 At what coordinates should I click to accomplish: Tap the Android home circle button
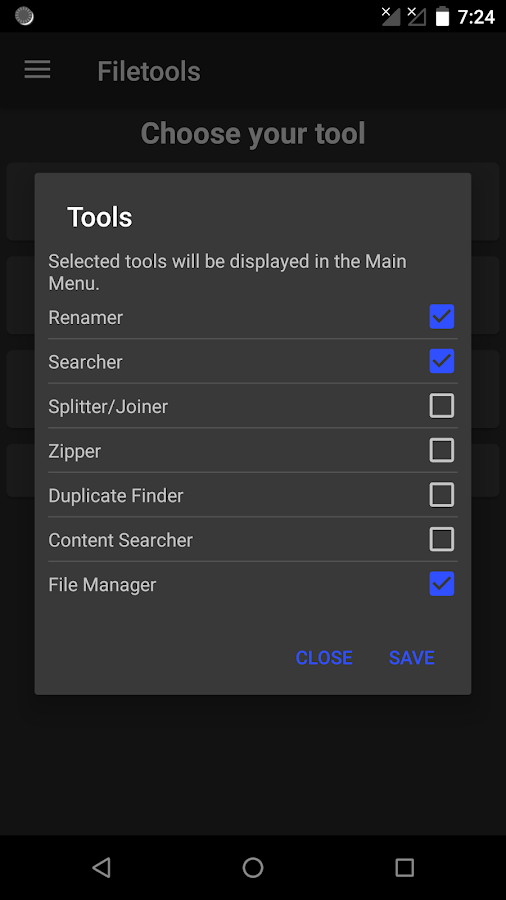pyautogui.click(x=253, y=867)
